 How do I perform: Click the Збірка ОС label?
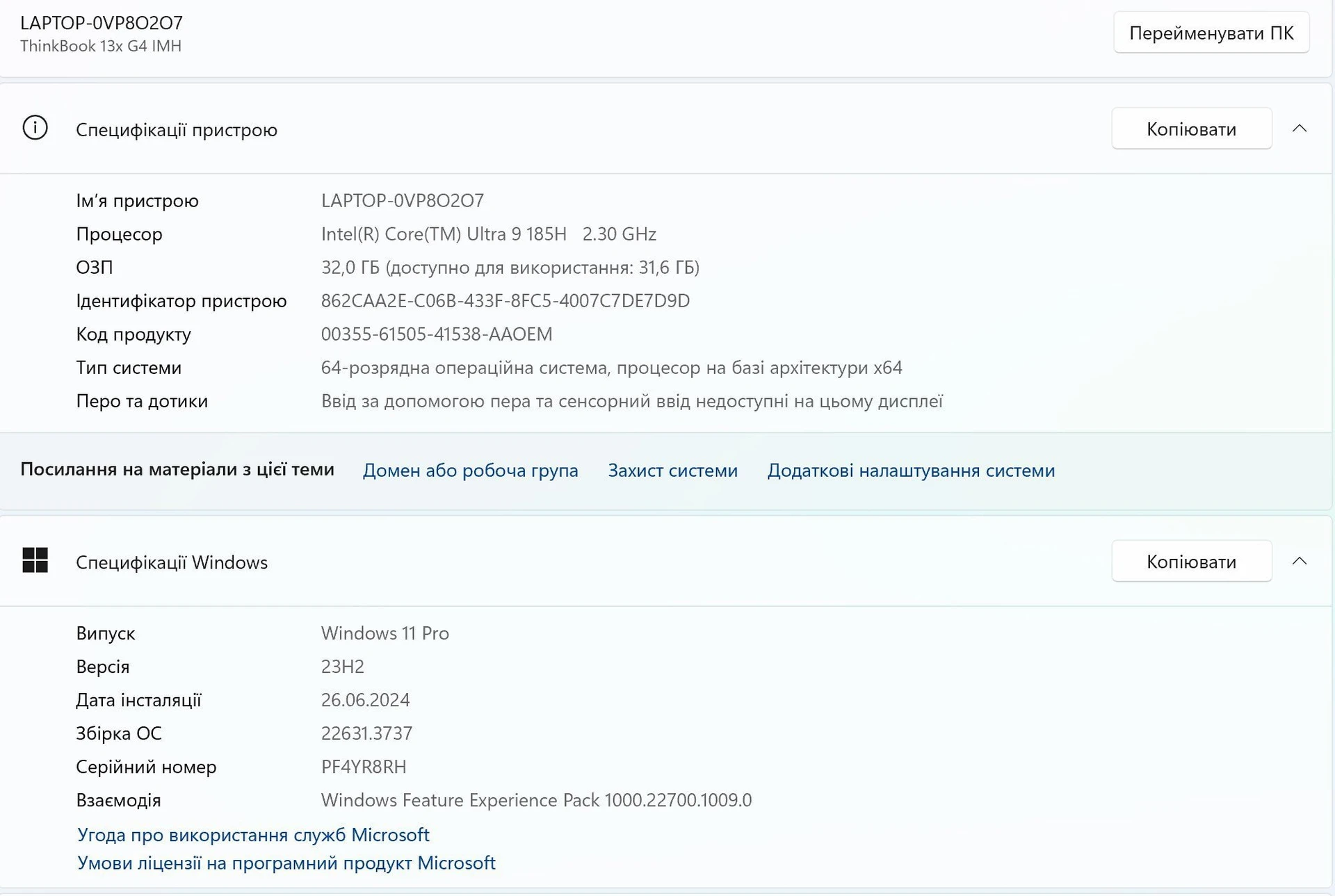[119, 733]
